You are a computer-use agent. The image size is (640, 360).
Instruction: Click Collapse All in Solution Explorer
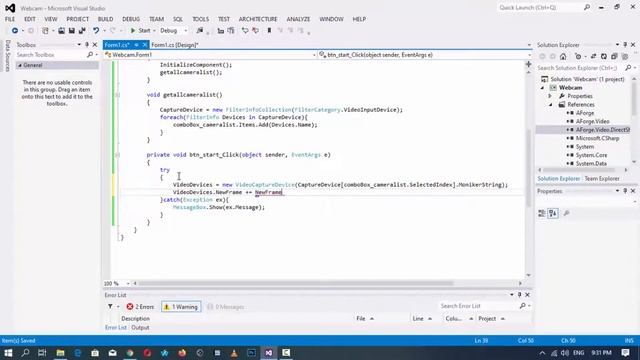[614, 56]
